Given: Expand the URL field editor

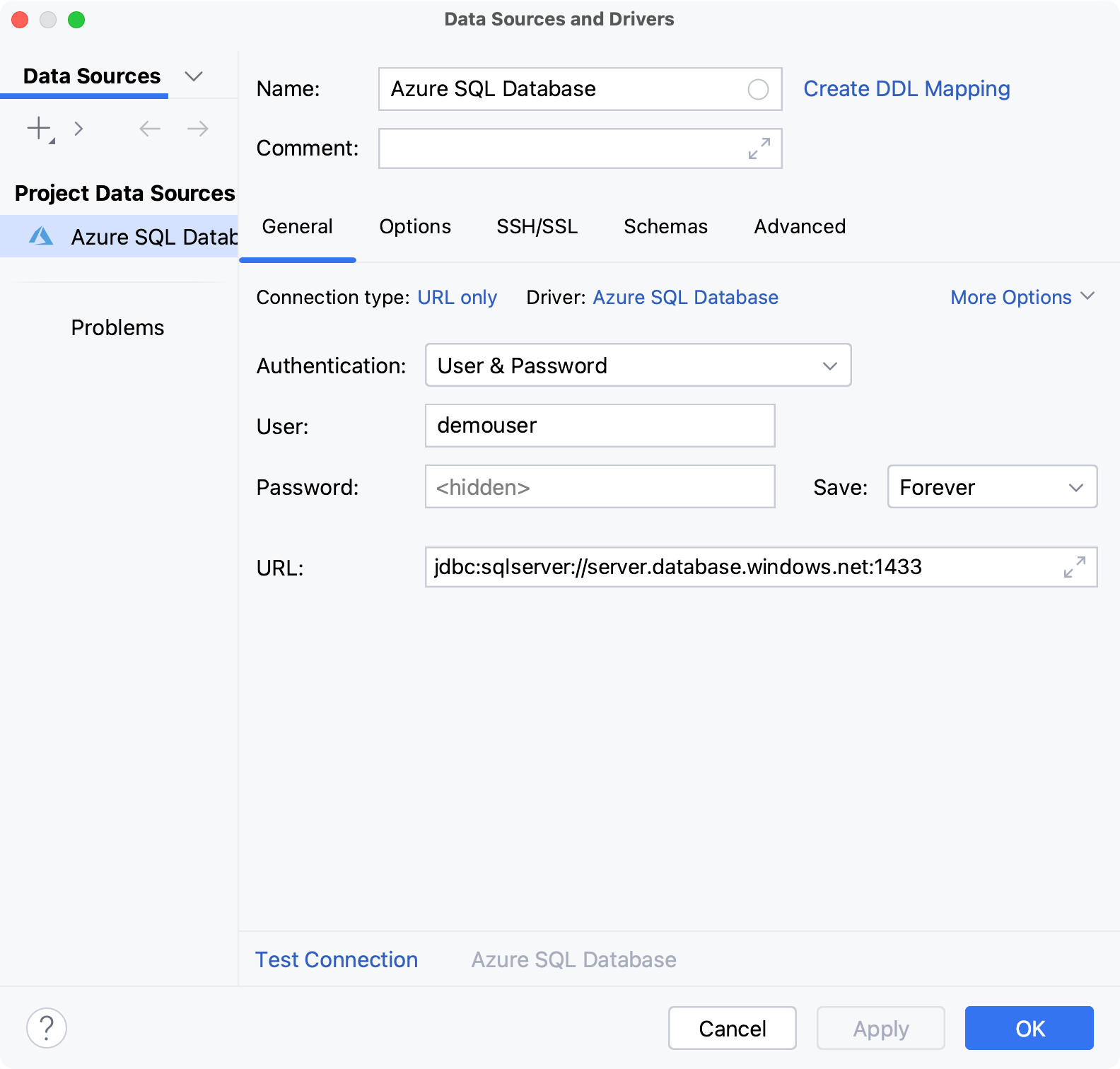Looking at the screenshot, I should (x=1075, y=567).
